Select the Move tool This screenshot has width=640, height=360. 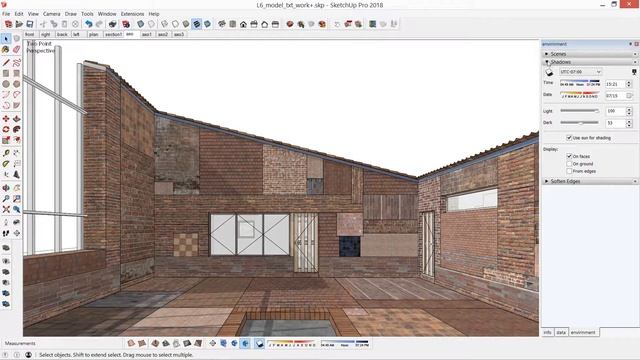tap(6, 118)
